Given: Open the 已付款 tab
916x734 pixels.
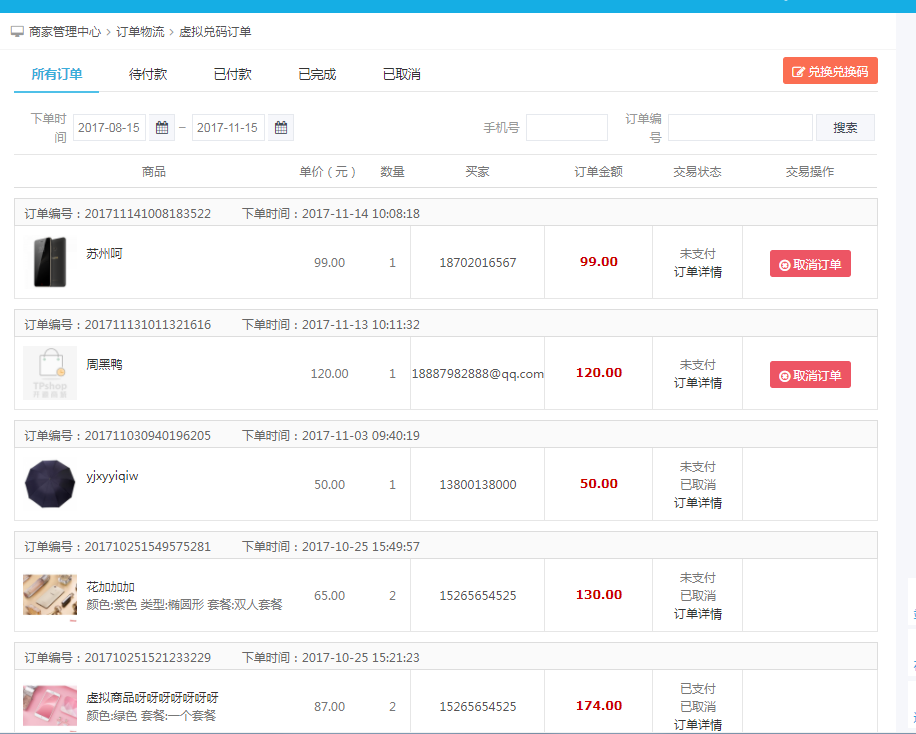Looking at the screenshot, I should [233, 74].
